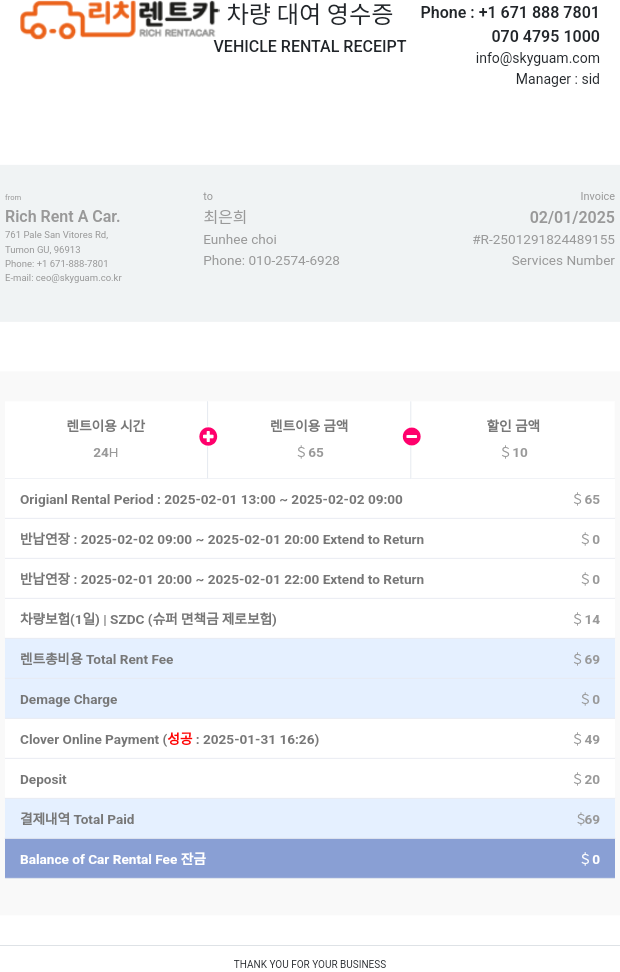
Task: Click the $10 discount amount cell
Action: (x=513, y=439)
